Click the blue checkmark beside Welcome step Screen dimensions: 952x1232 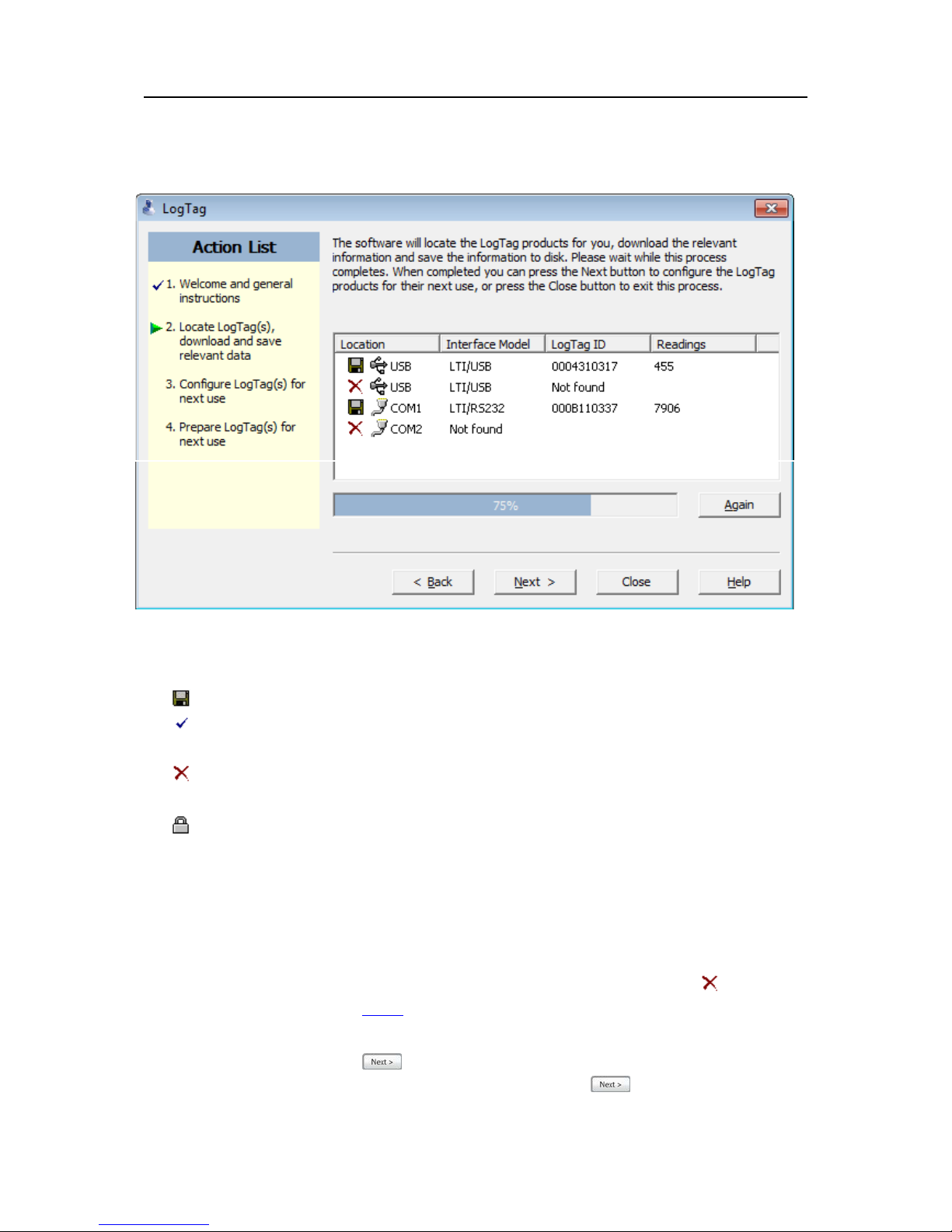coord(158,285)
